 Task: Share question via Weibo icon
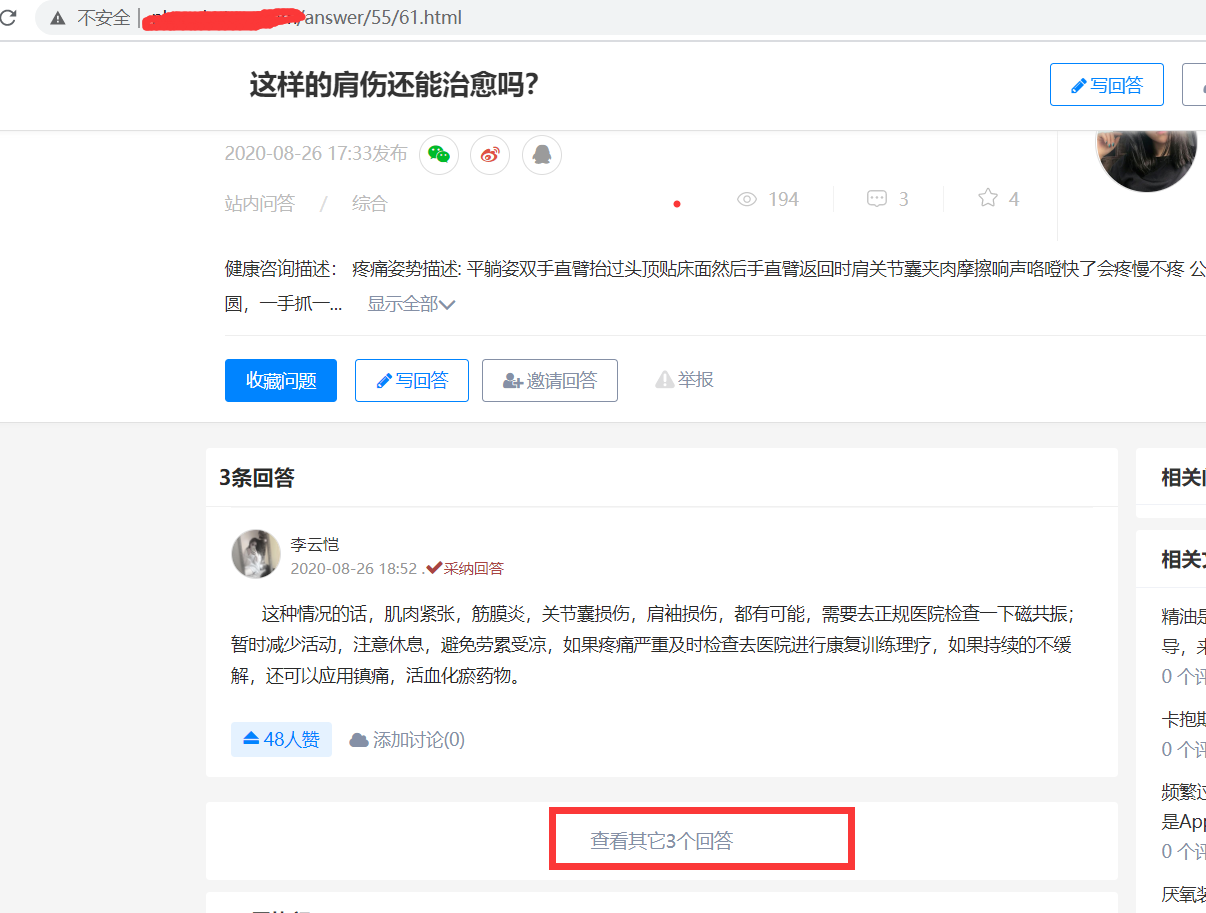click(490, 154)
